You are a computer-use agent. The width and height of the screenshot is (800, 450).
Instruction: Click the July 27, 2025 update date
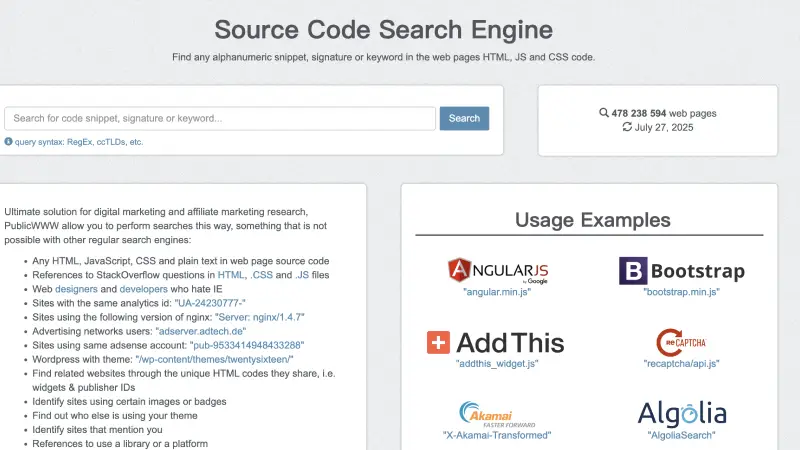tap(664, 127)
